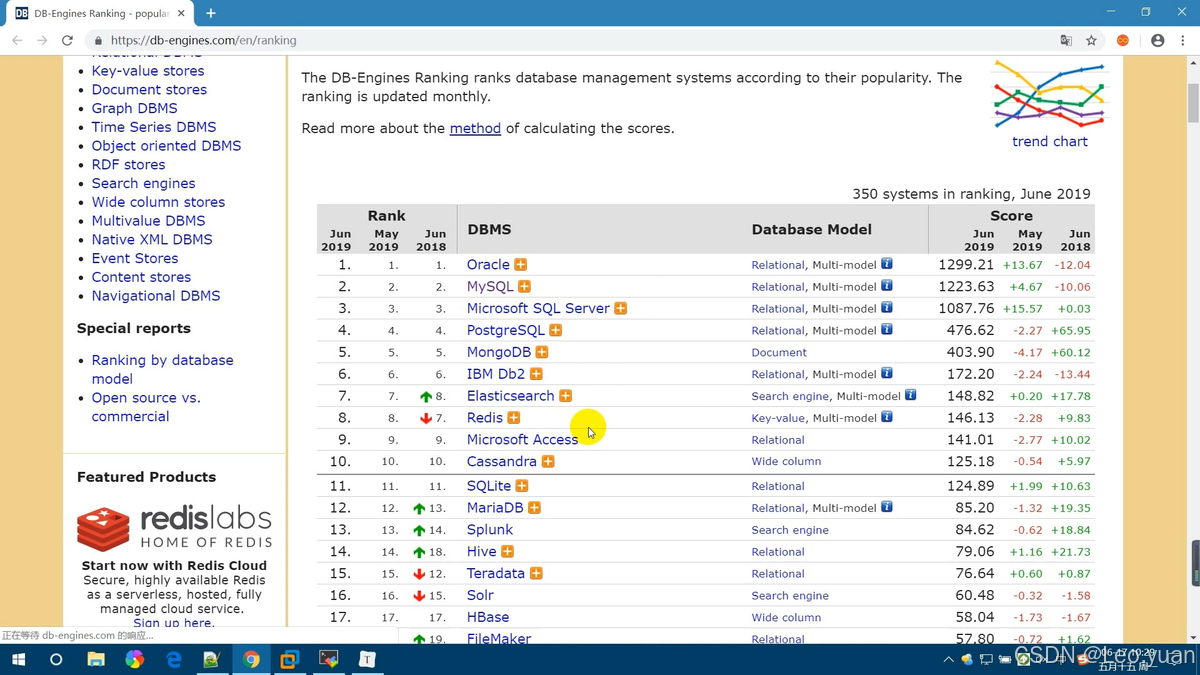This screenshot has height=675, width=1200.
Task: Click the plus icon next to MySQL
Action: click(x=524, y=287)
